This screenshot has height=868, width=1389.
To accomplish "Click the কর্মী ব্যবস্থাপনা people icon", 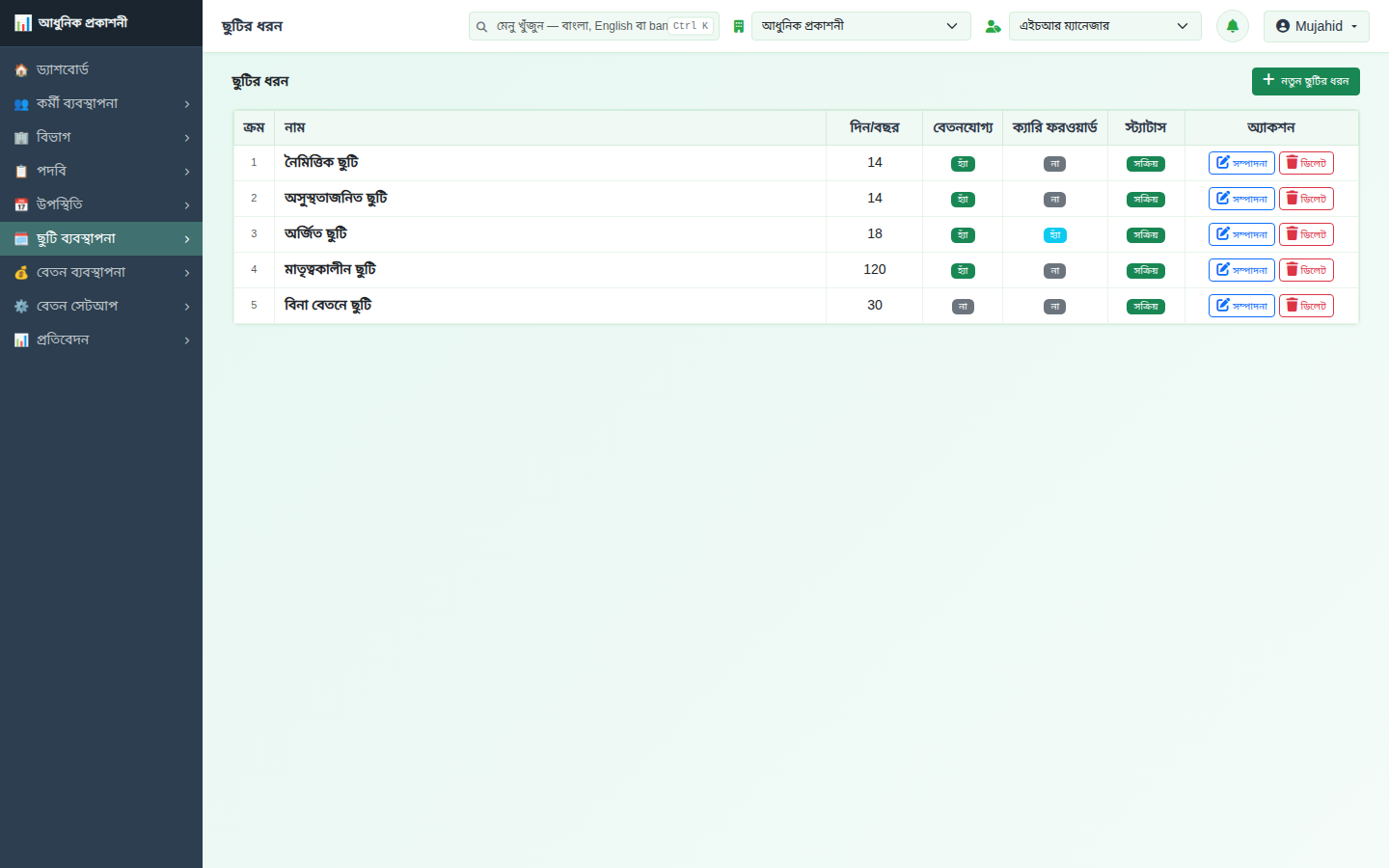I will click(x=21, y=104).
